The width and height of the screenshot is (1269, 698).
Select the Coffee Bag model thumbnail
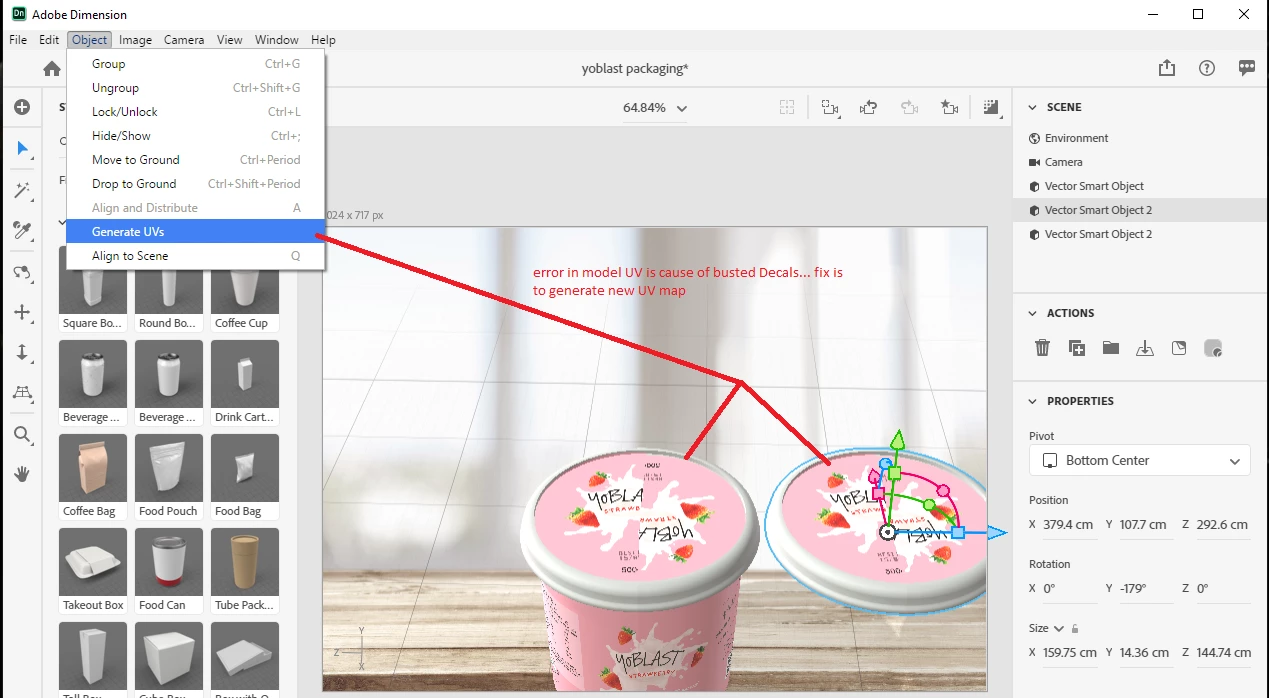coord(93,475)
